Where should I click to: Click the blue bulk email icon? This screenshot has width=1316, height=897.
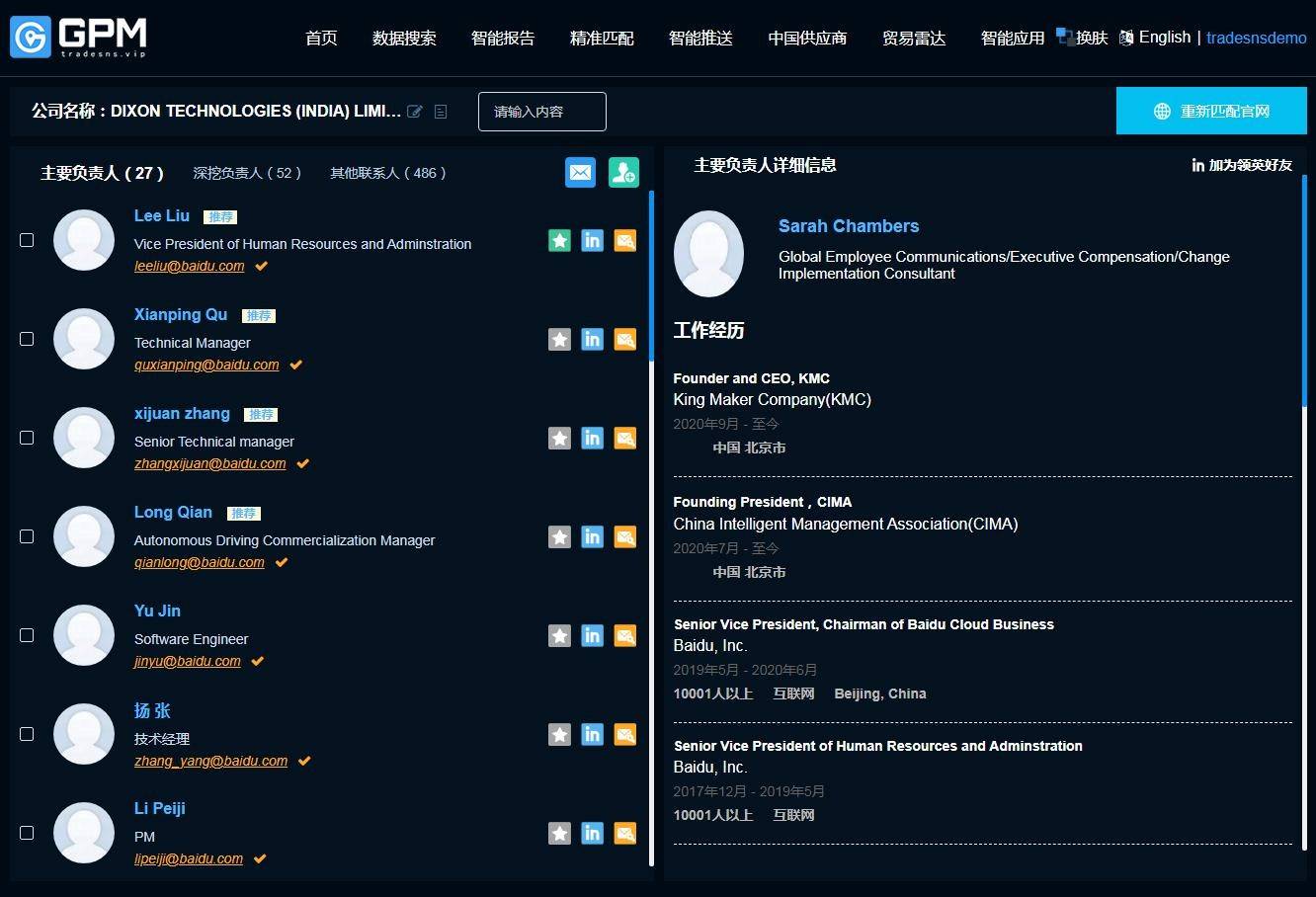(581, 173)
